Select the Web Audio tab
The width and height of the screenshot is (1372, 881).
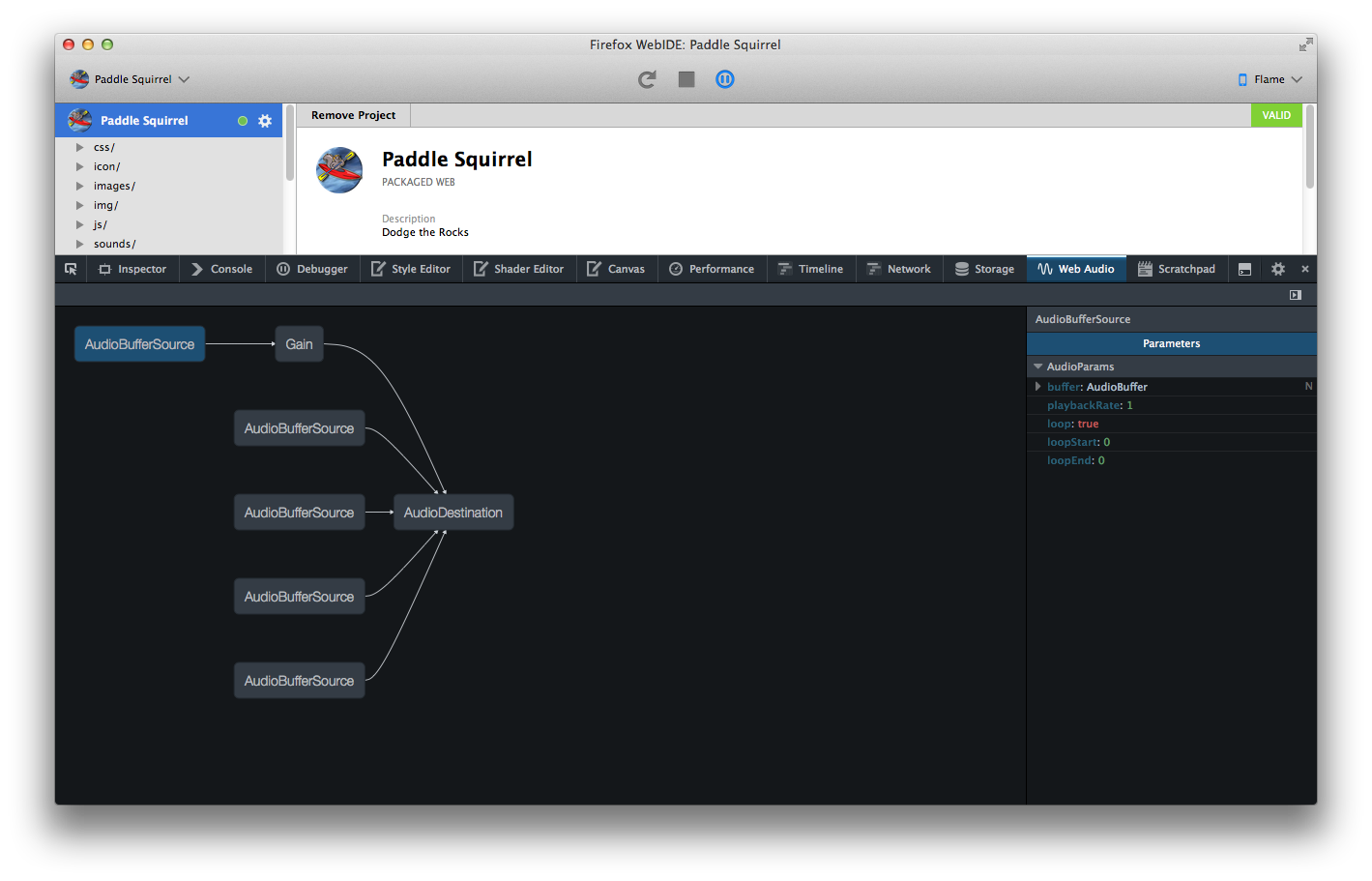coord(1076,269)
